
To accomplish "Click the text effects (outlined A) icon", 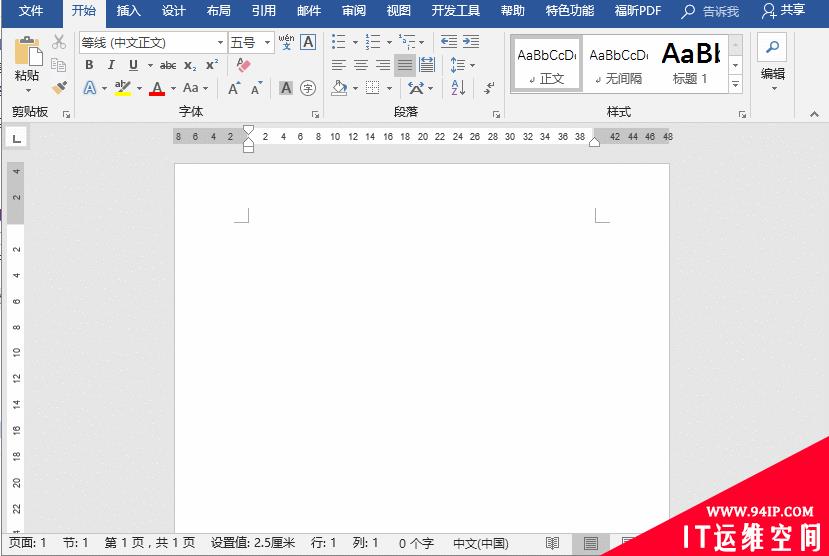I will pyautogui.click(x=90, y=88).
